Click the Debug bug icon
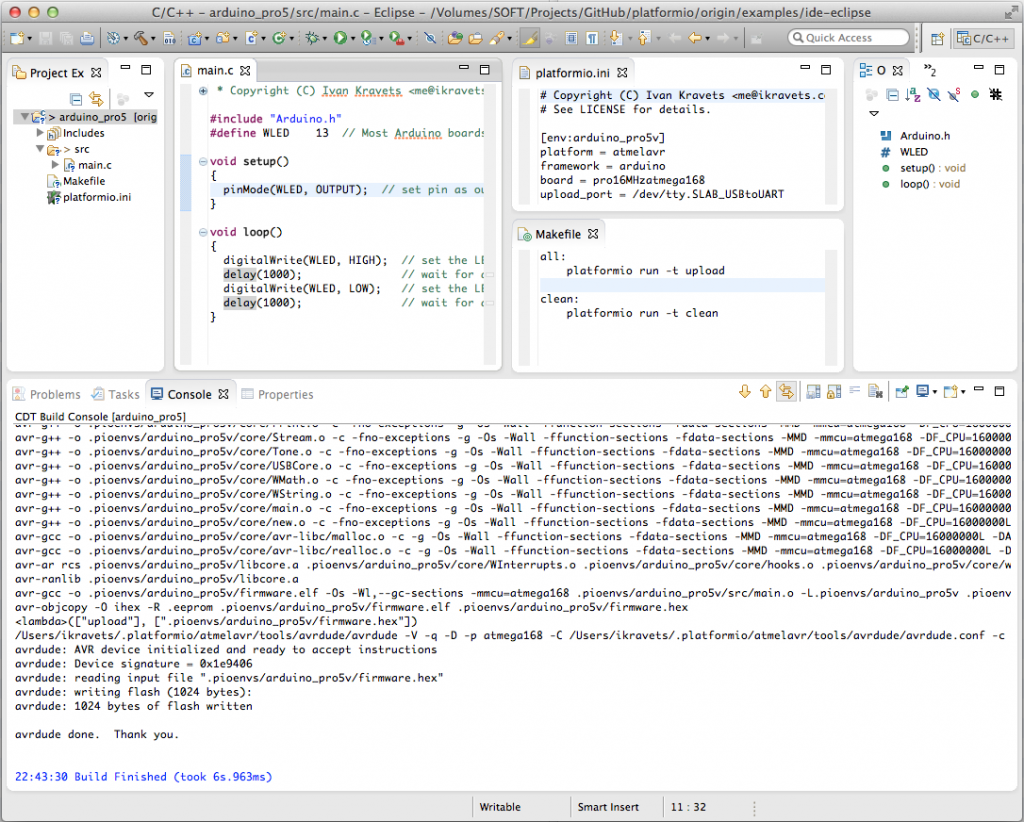 point(312,39)
